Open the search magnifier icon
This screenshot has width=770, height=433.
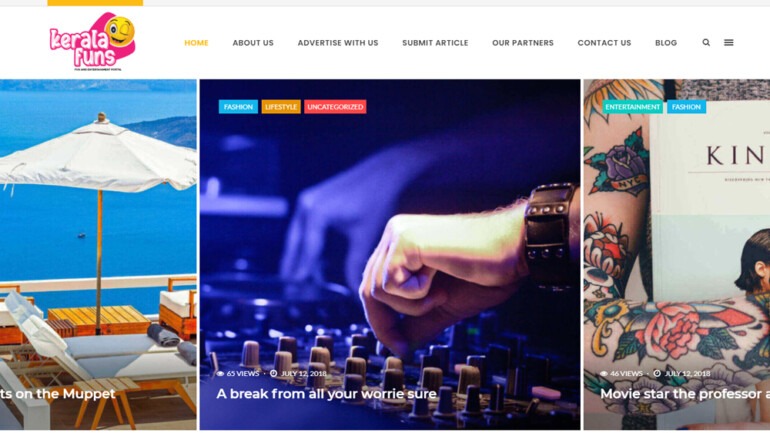[x=706, y=43]
